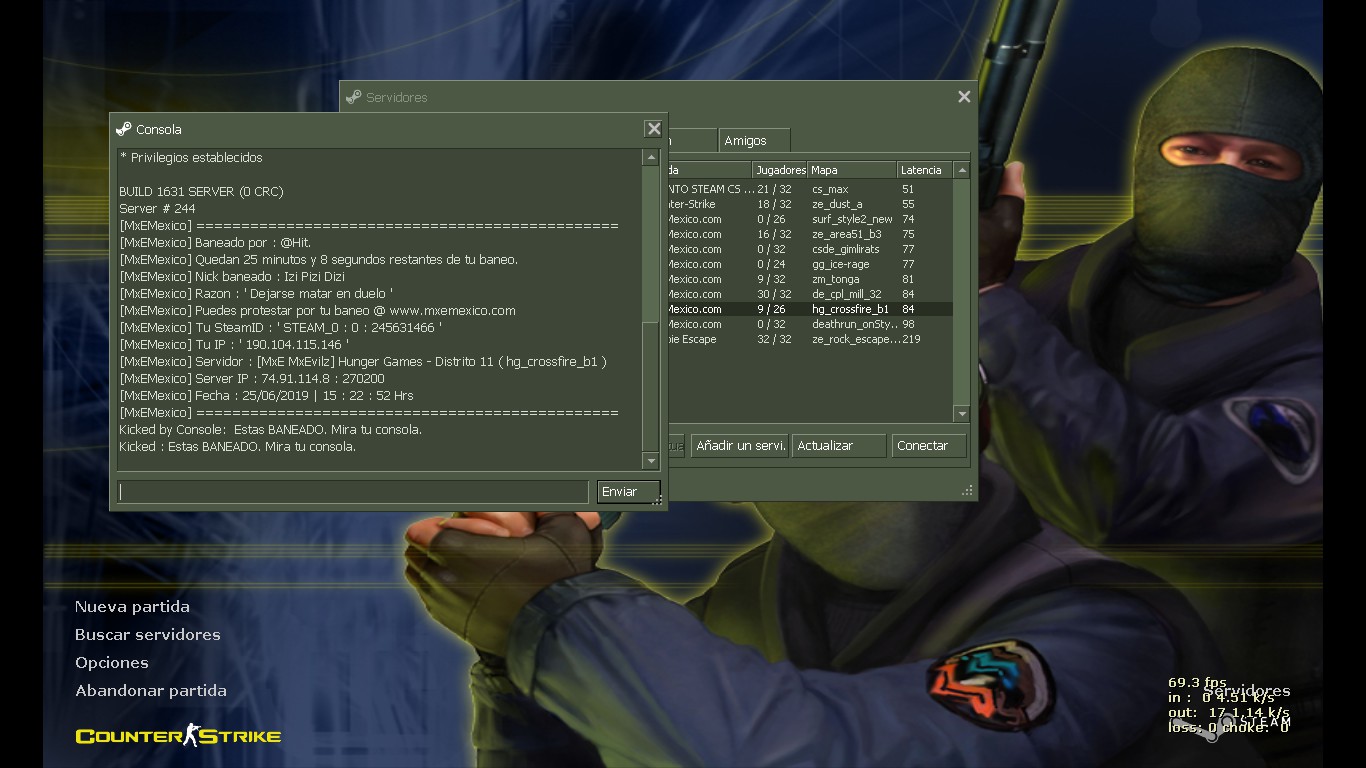
Task: Select the ze_area51_b3 server row
Action: click(810, 234)
